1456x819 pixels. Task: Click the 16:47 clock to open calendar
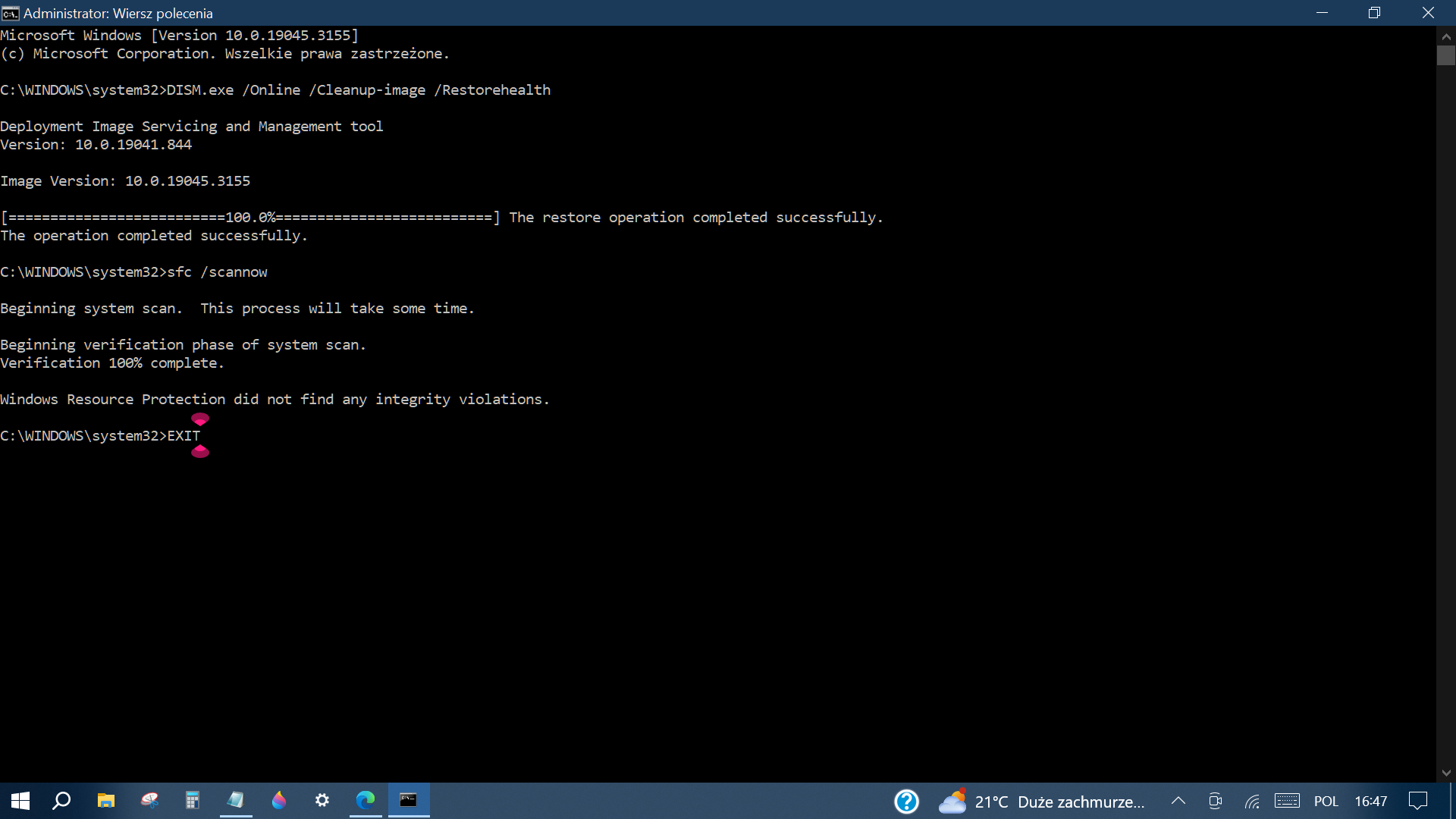(1371, 801)
